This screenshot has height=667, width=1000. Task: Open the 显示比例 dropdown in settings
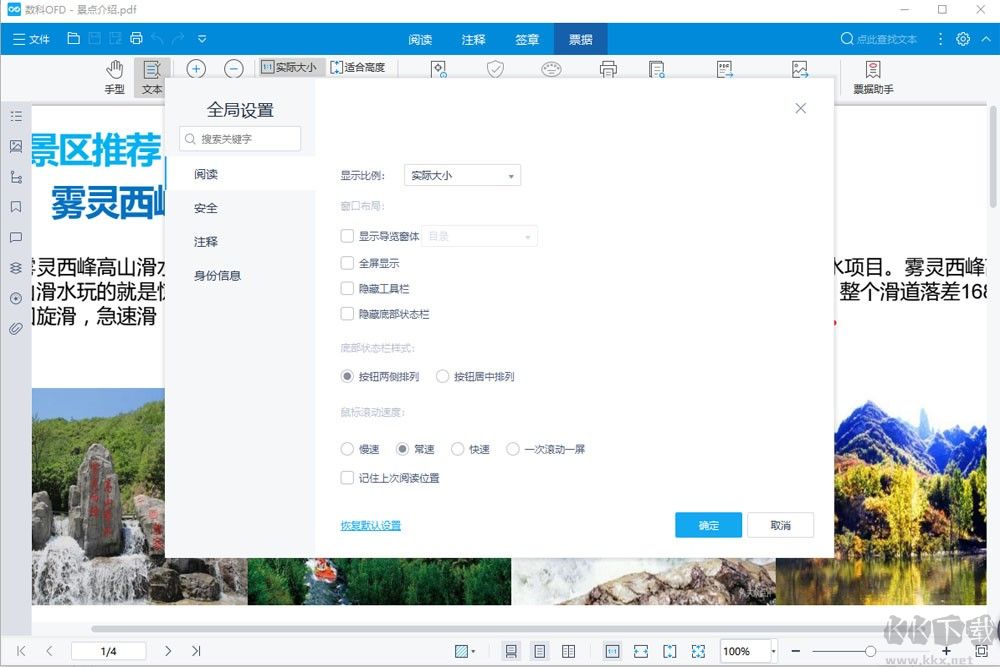pyautogui.click(x=461, y=174)
